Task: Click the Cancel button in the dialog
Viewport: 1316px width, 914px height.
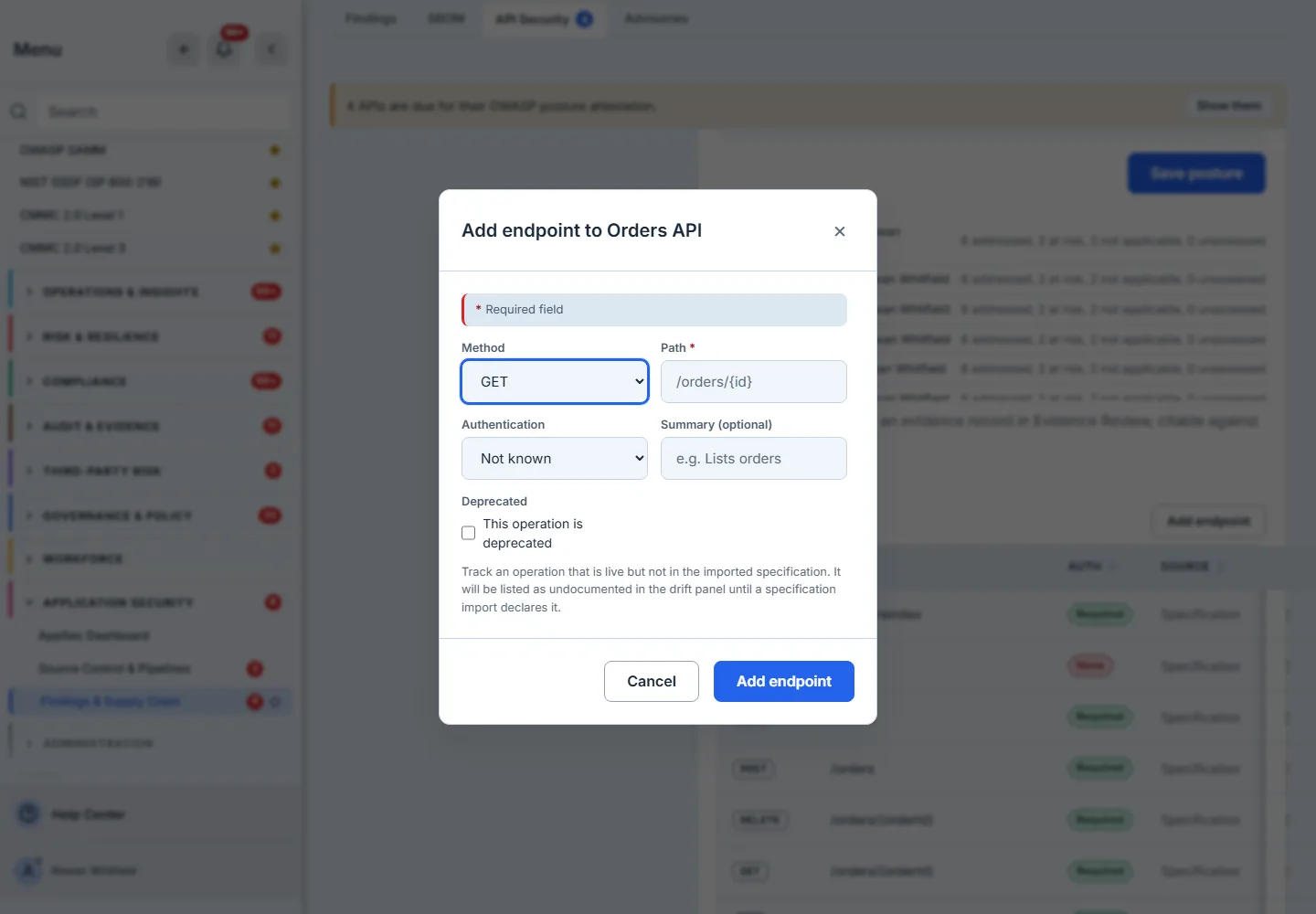Action: tap(651, 681)
